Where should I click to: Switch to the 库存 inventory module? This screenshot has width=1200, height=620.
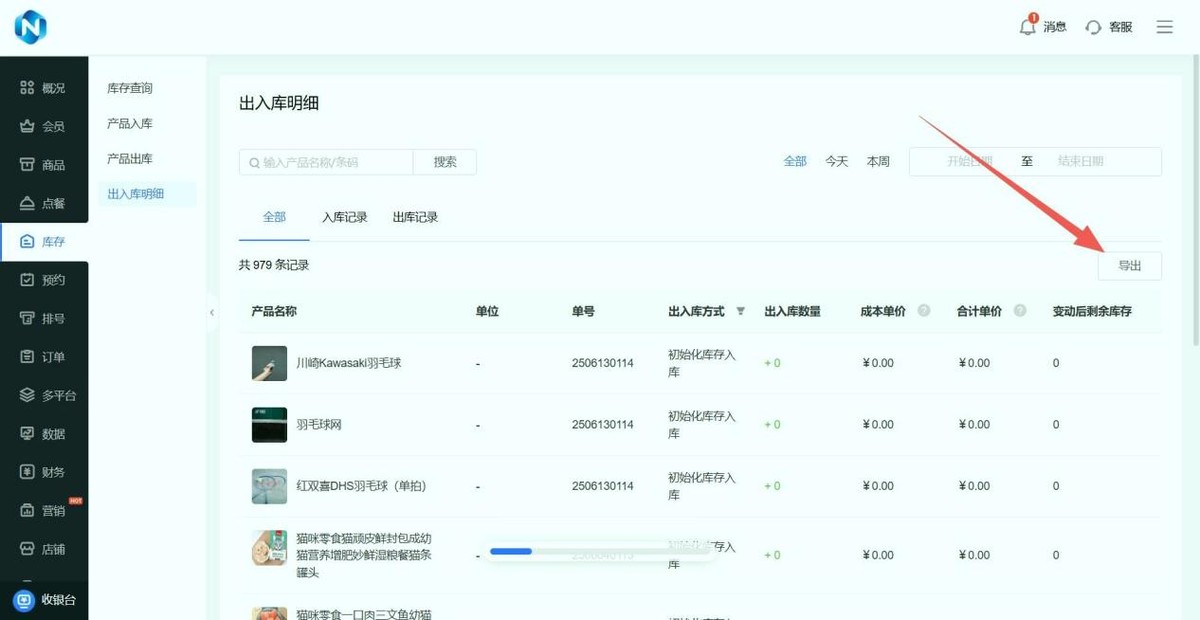pyautogui.click(x=42, y=241)
